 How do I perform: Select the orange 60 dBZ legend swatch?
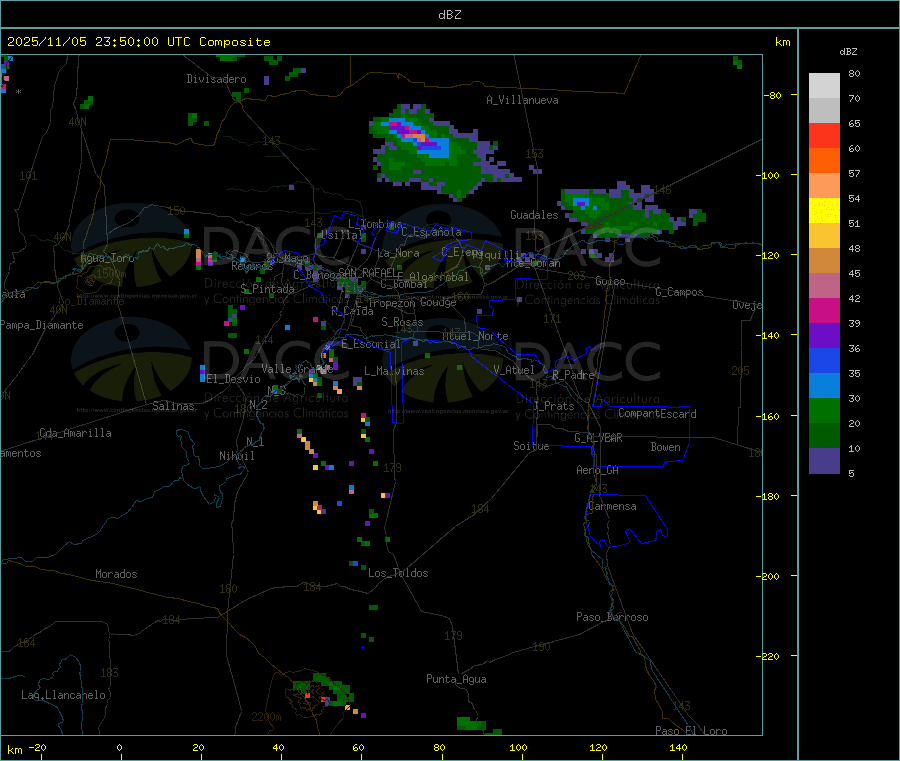coord(824,160)
